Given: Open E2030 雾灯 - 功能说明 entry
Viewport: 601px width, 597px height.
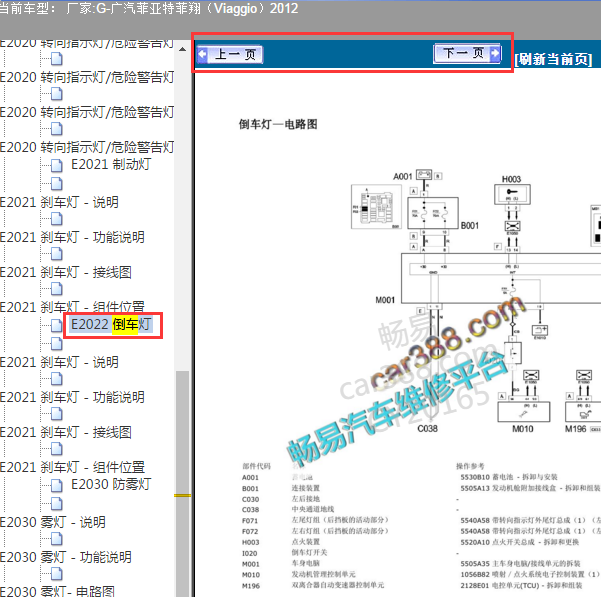Looking at the screenshot, I should pos(66,557).
